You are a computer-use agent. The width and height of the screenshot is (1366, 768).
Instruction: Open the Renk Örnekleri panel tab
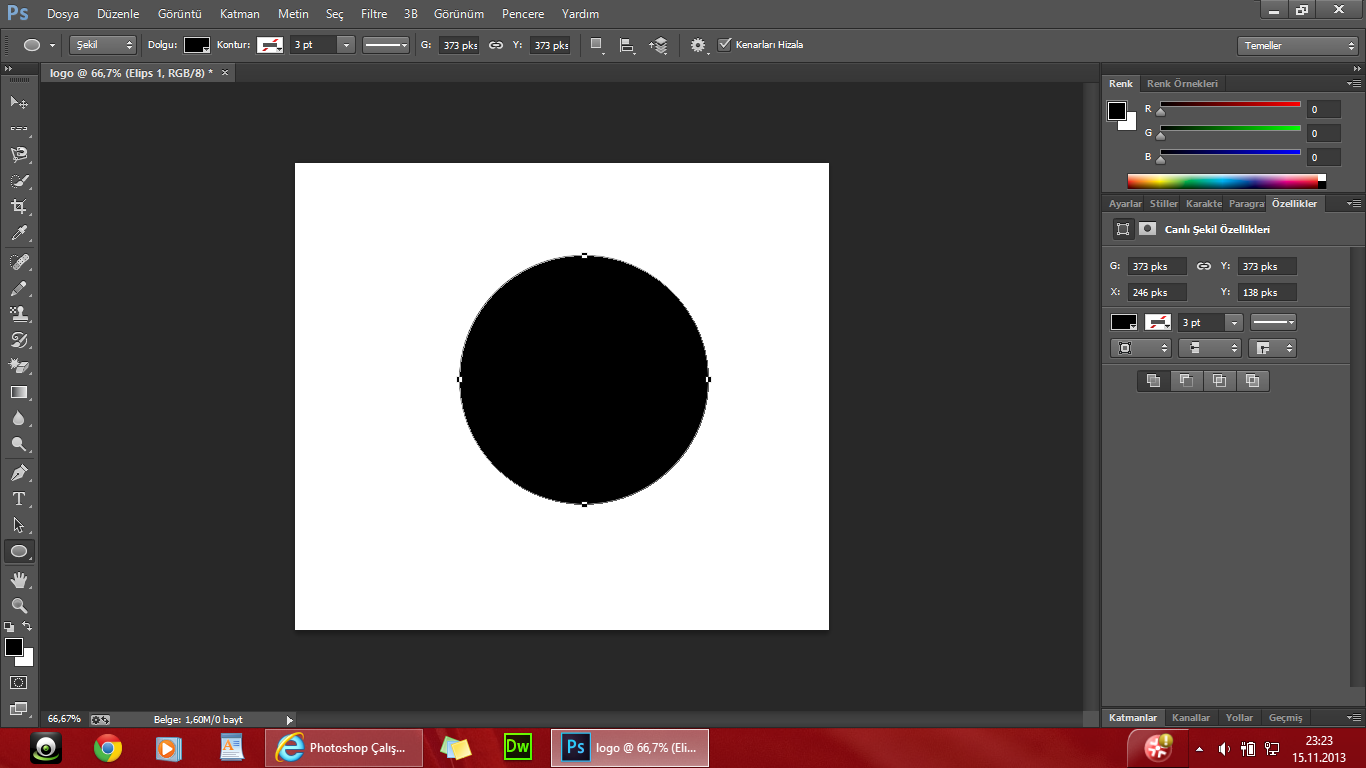1182,84
